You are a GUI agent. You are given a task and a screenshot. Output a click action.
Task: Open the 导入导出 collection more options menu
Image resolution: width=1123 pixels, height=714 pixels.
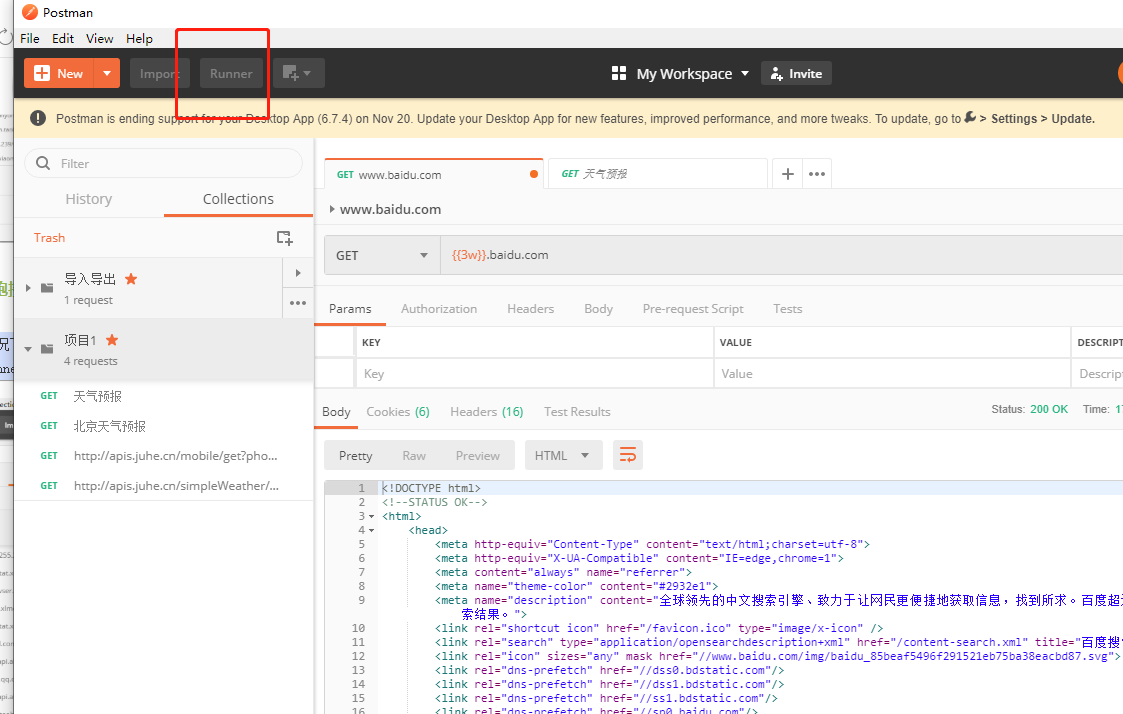pyautogui.click(x=298, y=303)
